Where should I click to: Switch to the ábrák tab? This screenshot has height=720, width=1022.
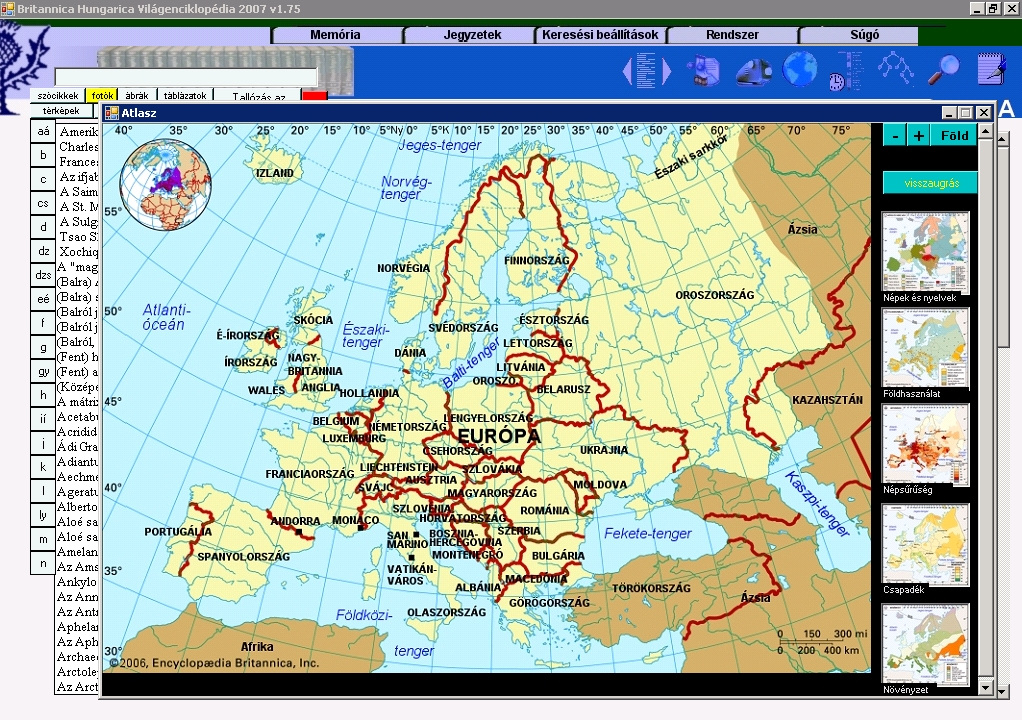137,96
